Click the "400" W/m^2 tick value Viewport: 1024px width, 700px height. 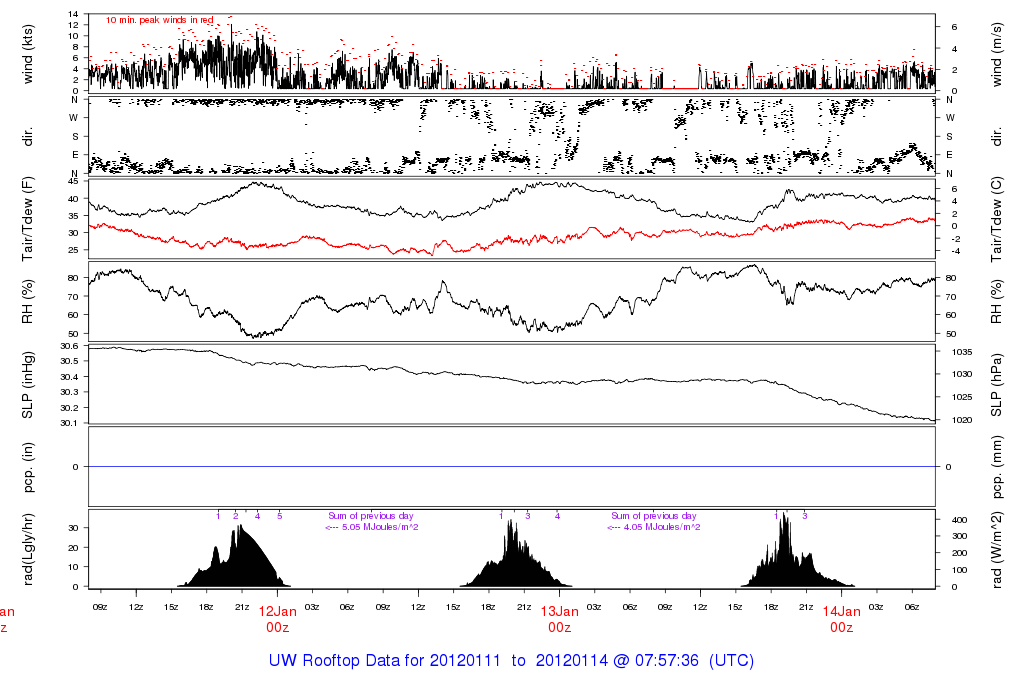coord(959,520)
